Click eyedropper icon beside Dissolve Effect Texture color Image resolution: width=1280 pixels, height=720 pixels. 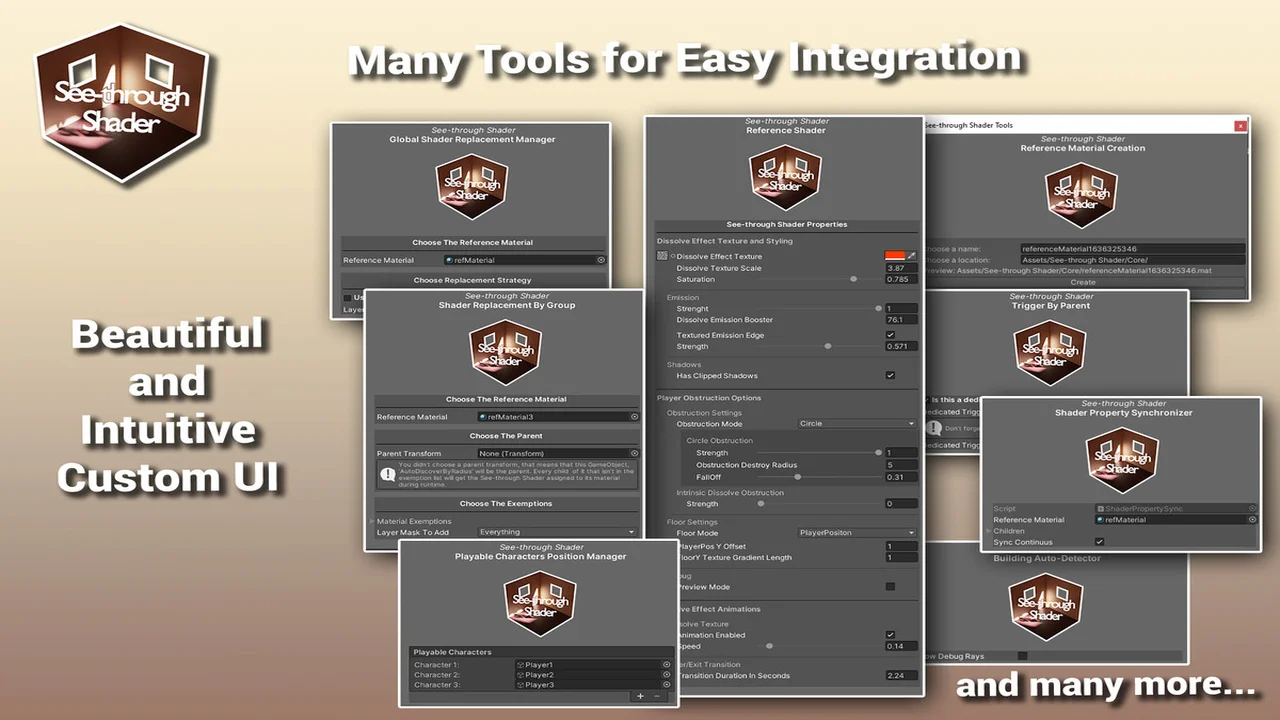pos(912,256)
